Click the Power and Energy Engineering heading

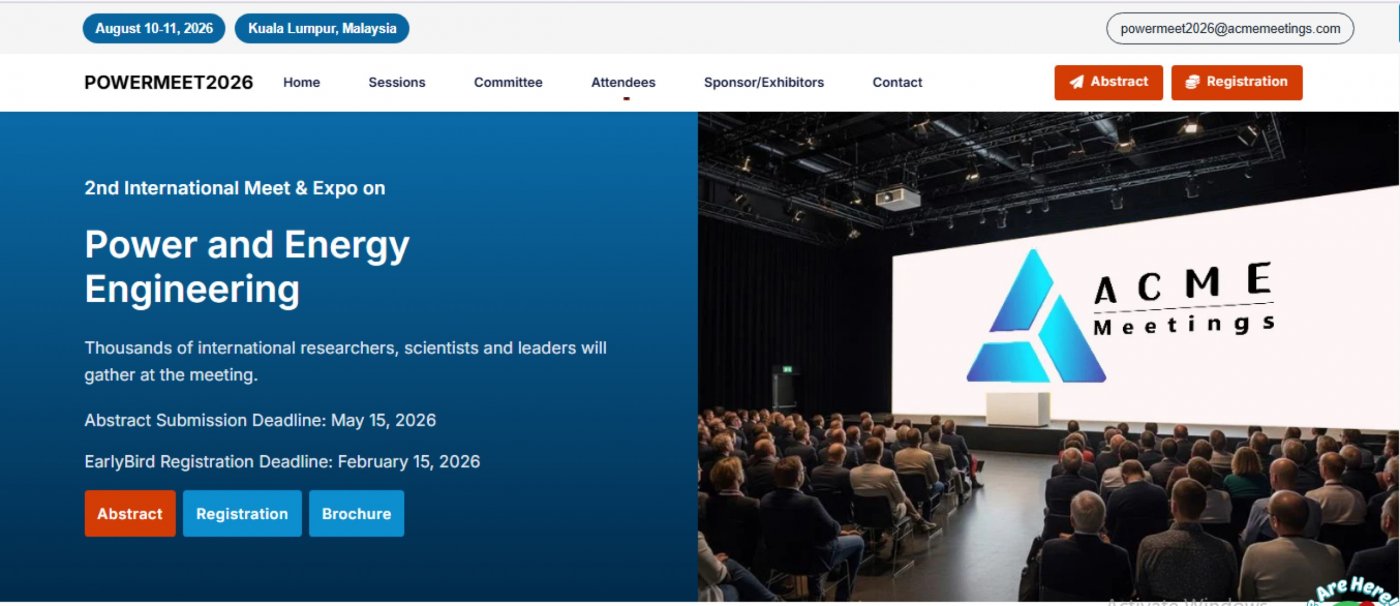(247, 267)
